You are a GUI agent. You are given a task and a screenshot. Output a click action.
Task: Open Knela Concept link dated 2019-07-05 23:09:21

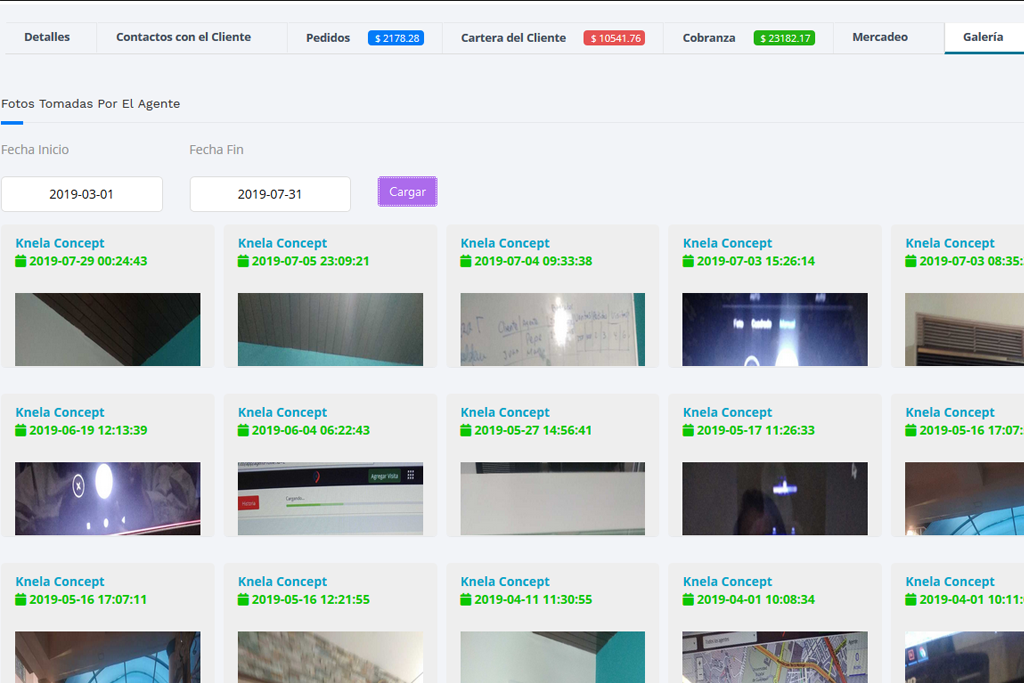[x=283, y=243]
